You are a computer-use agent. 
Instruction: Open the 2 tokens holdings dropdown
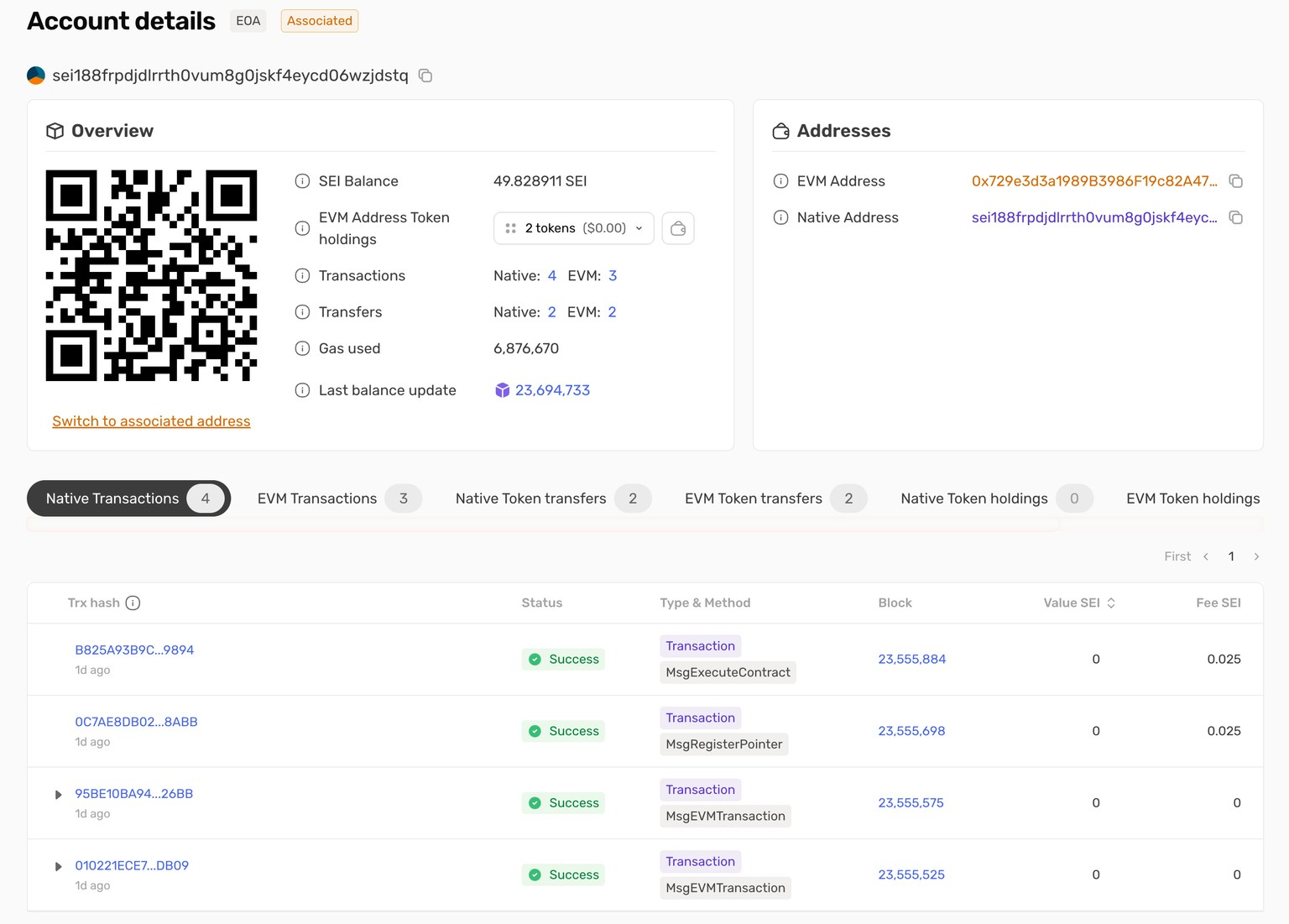click(x=574, y=228)
